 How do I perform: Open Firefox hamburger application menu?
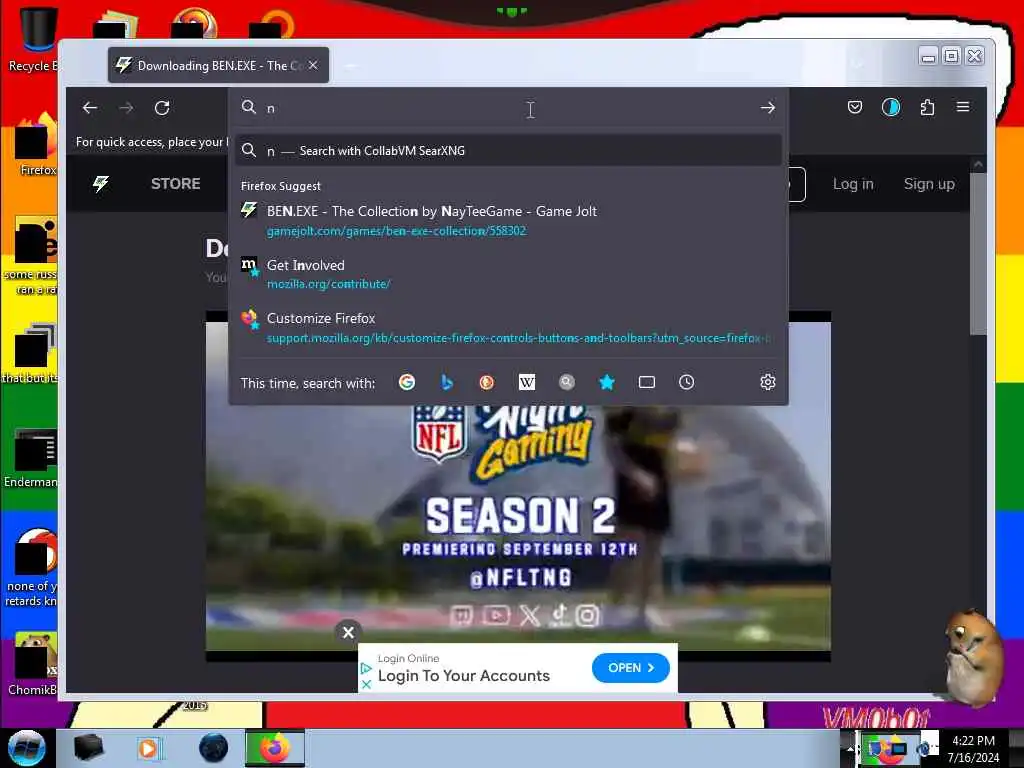pos(963,106)
